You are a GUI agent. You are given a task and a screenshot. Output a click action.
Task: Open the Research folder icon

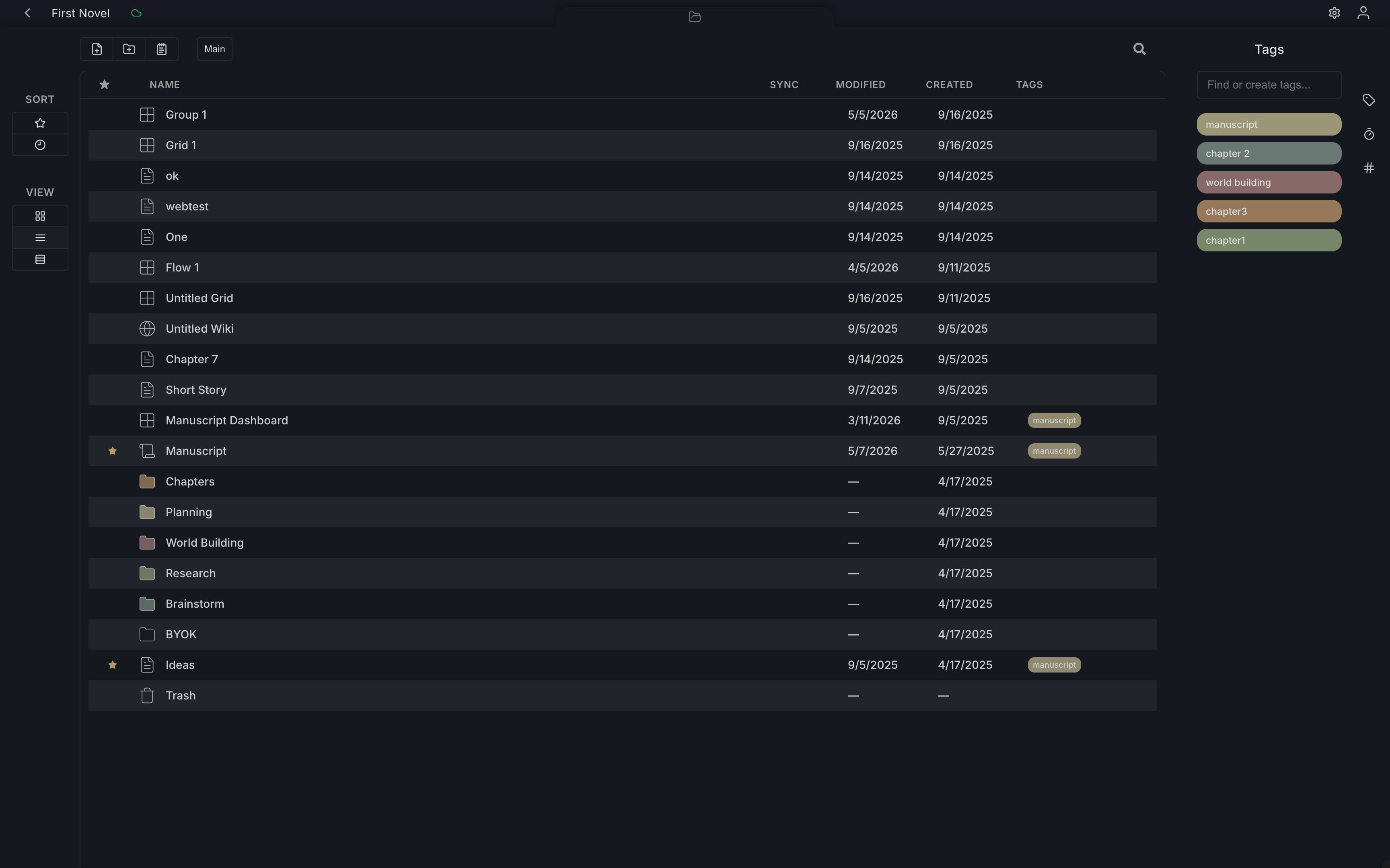[x=147, y=573]
